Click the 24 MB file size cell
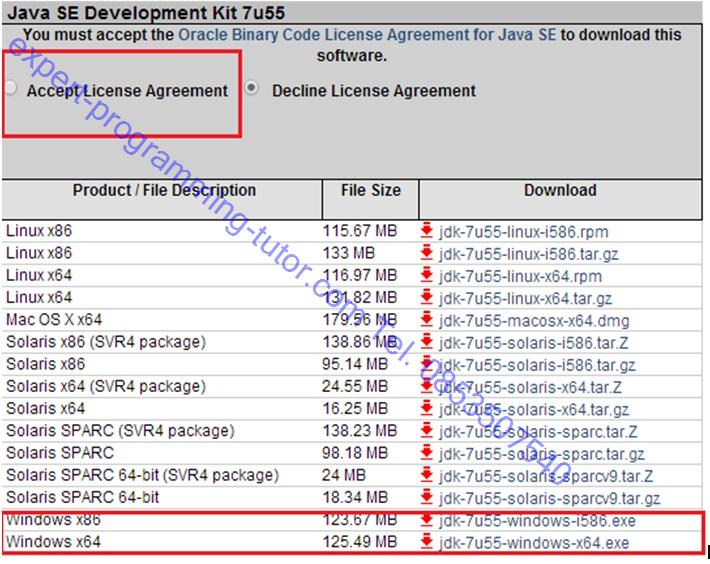 pos(344,475)
